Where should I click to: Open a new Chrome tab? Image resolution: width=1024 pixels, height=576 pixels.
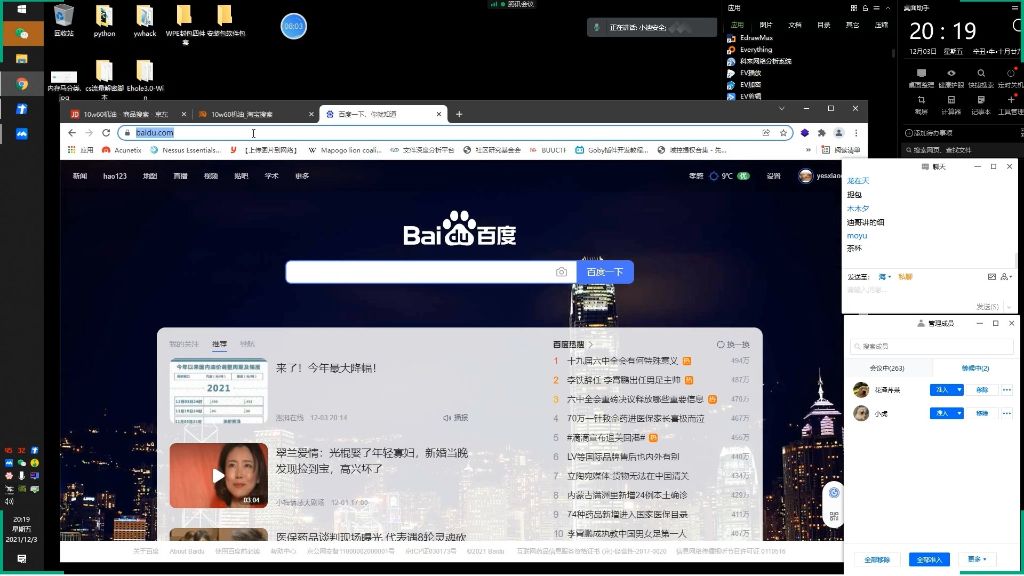point(459,114)
